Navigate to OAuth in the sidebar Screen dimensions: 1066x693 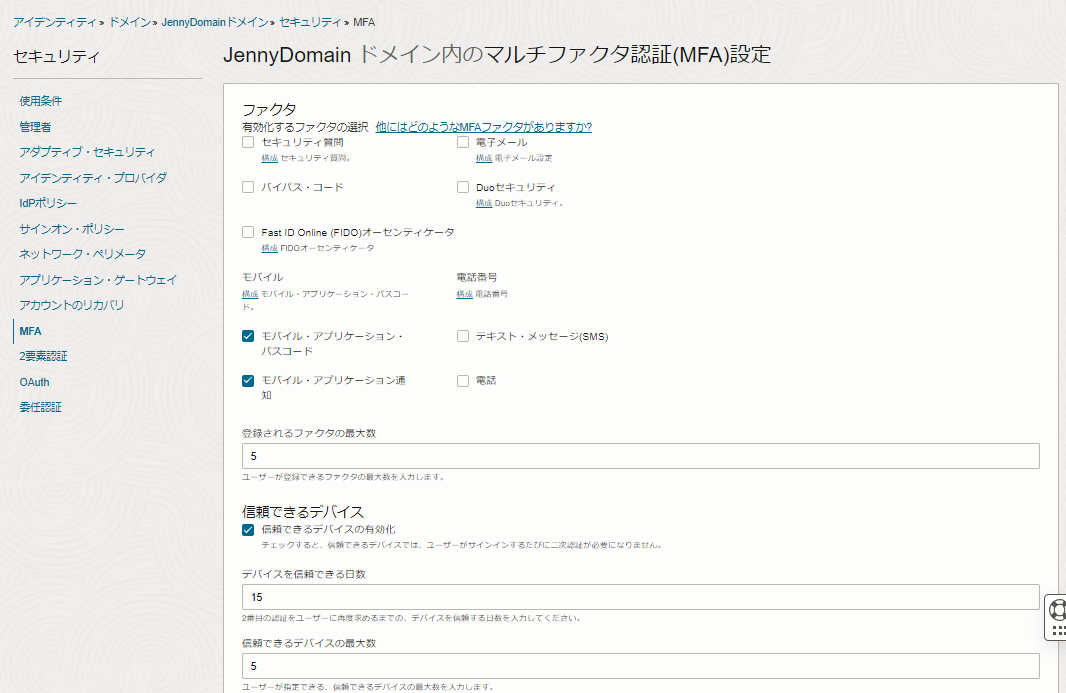tap(34, 382)
